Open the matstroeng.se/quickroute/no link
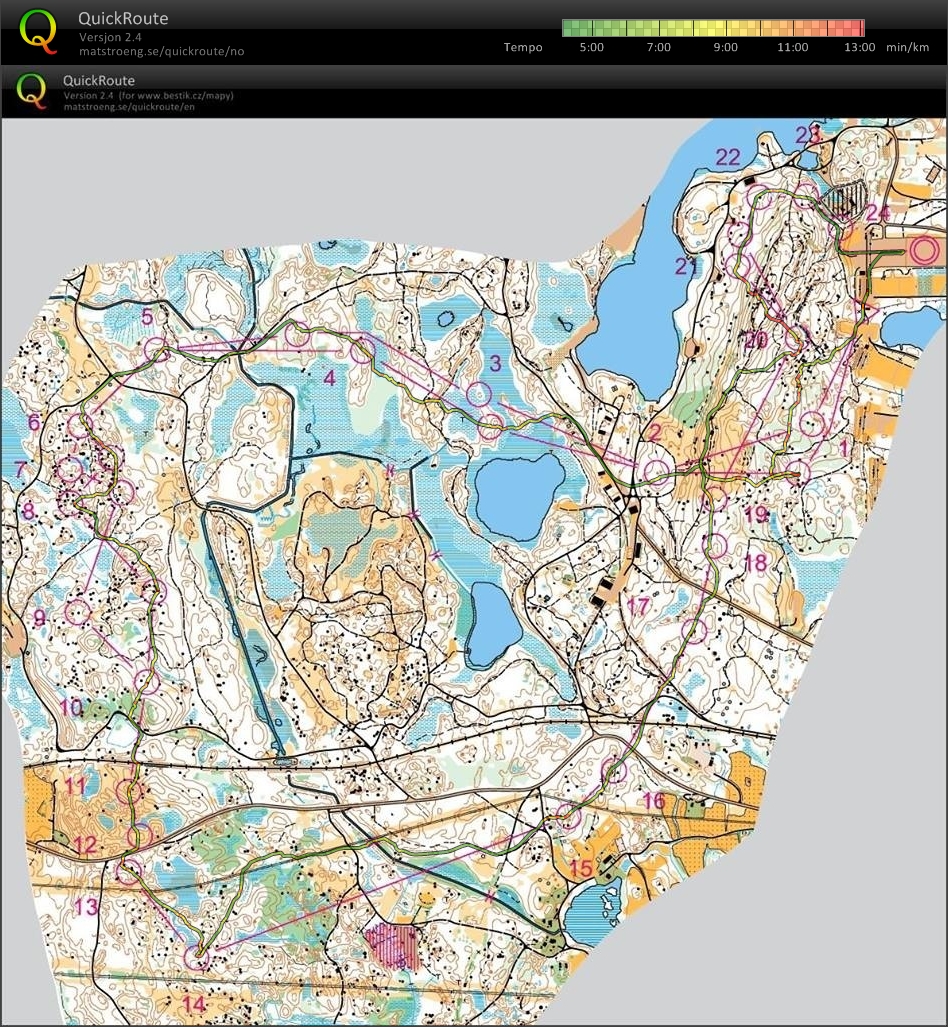The height and width of the screenshot is (1027, 948). click(161, 51)
